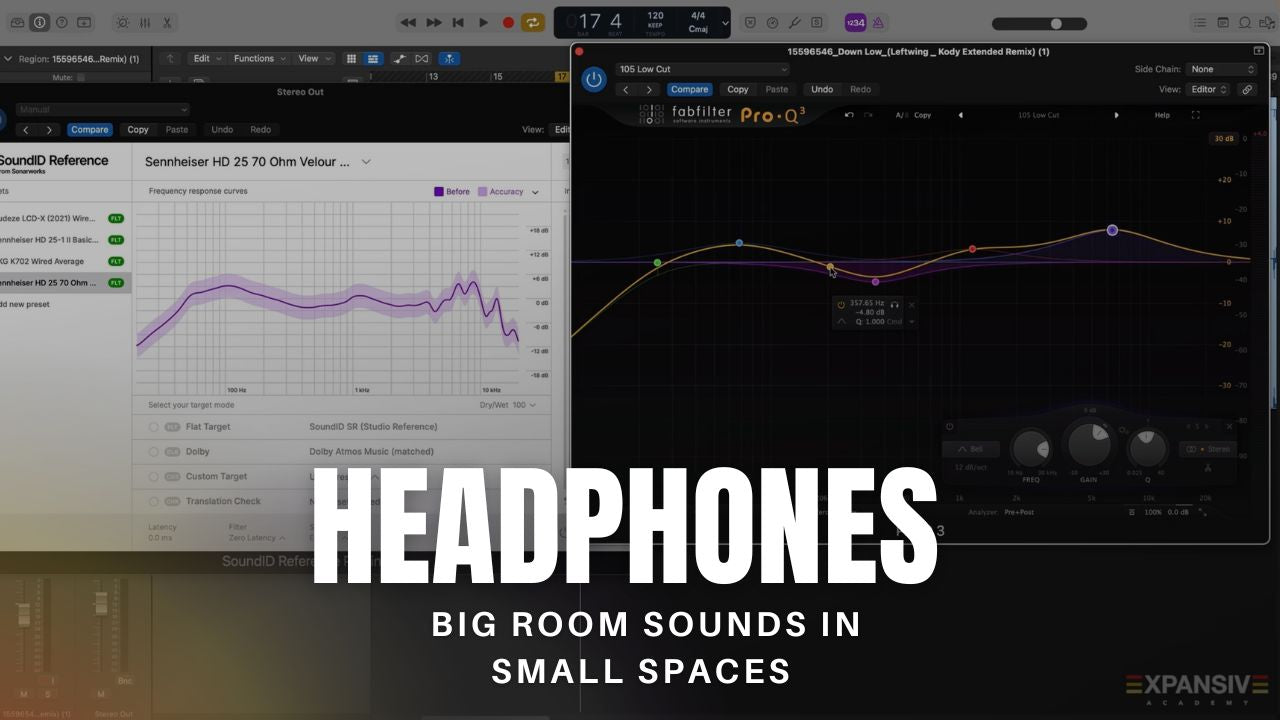Image resolution: width=1280 pixels, height=720 pixels.
Task: Adjust the master volume slider in control bar
Action: pyautogui.click(x=1040, y=23)
